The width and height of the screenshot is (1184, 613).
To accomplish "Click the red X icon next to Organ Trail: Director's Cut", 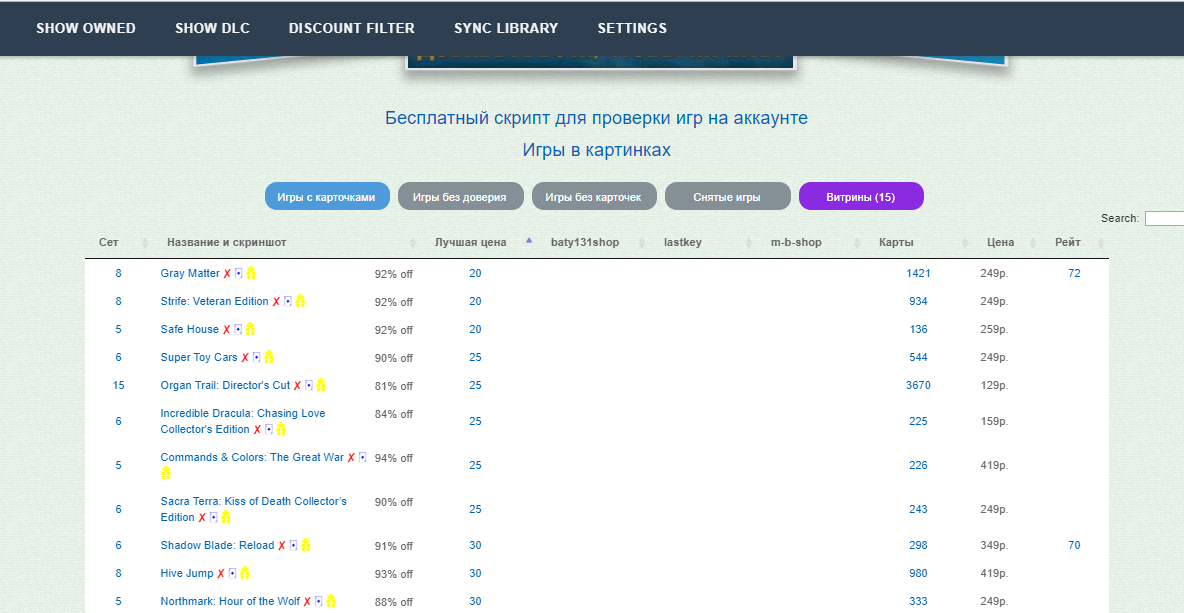I will tap(297, 385).
